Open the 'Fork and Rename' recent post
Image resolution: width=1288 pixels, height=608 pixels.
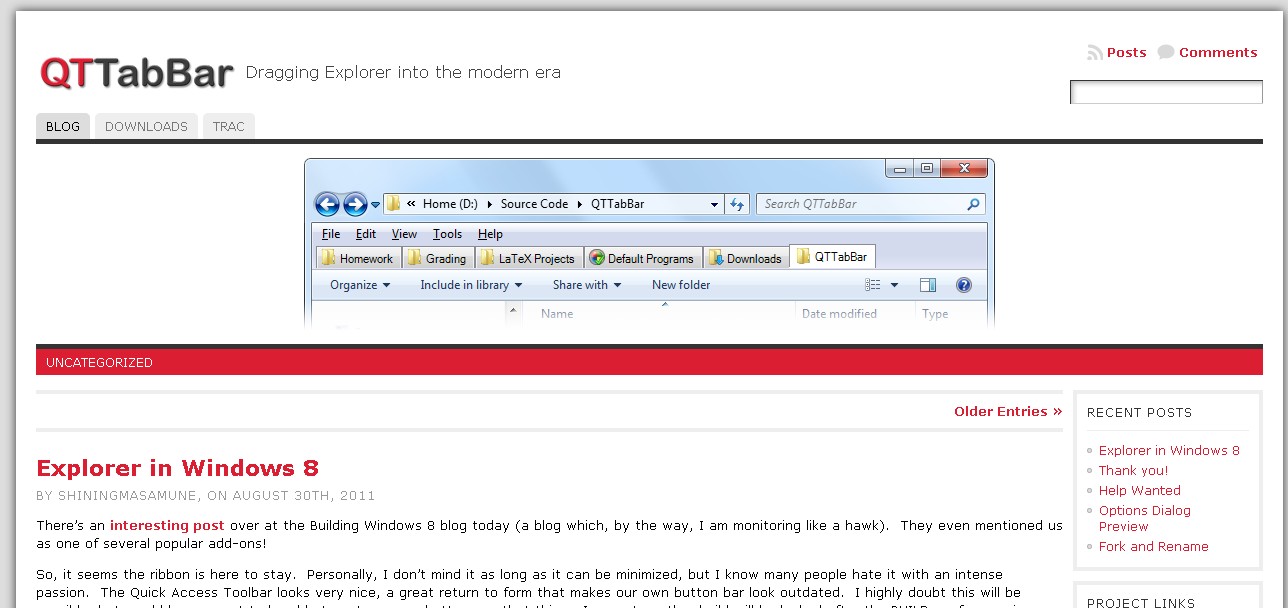pyautogui.click(x=1154, y=547)
